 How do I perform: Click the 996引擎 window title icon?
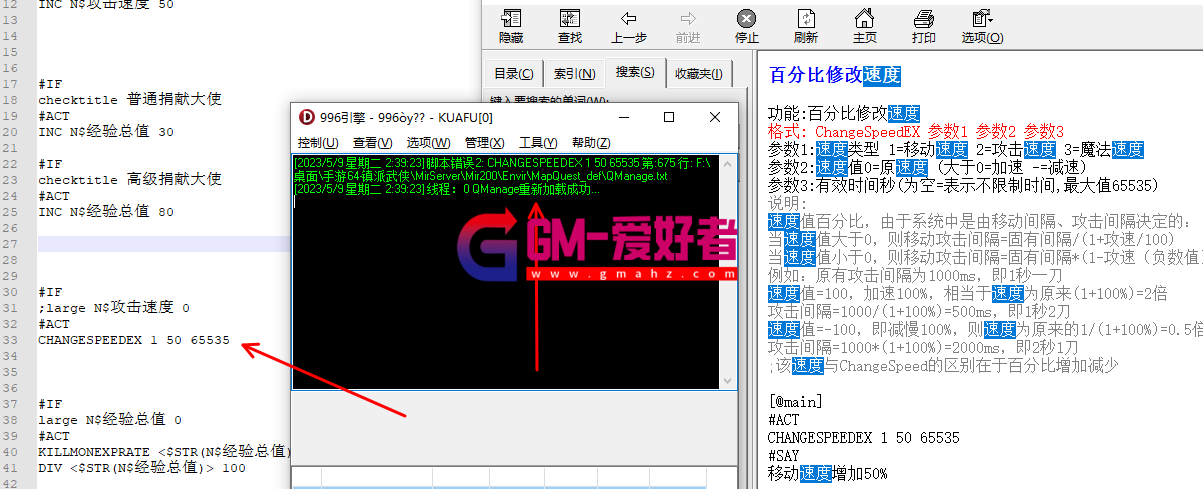pyautogui.click(x=306, y=117)
